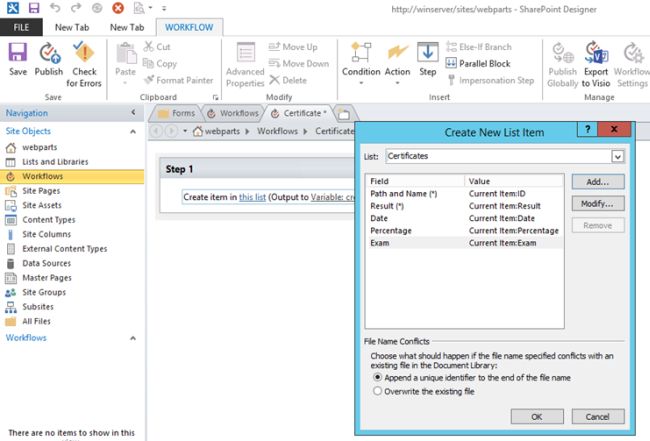Open the preview icon dropdown arrow
Screen dimensions: 650x441
[x=150, y=8]
